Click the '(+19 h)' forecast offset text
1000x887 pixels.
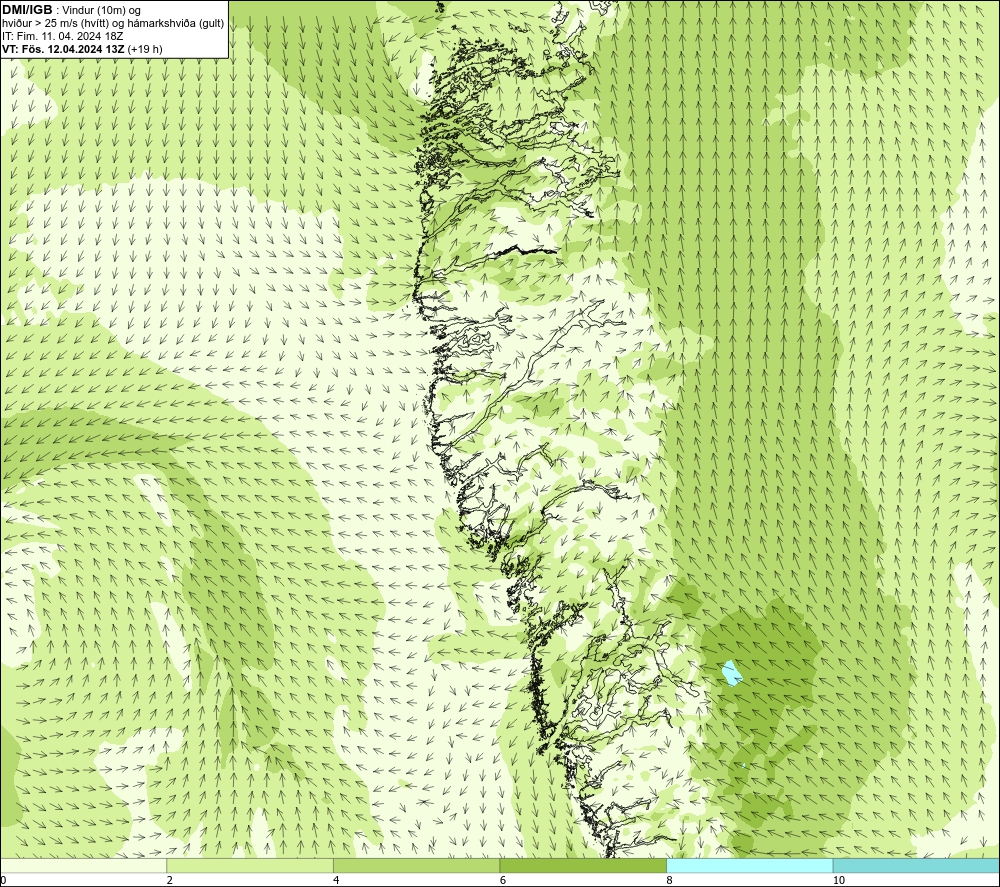145,48
